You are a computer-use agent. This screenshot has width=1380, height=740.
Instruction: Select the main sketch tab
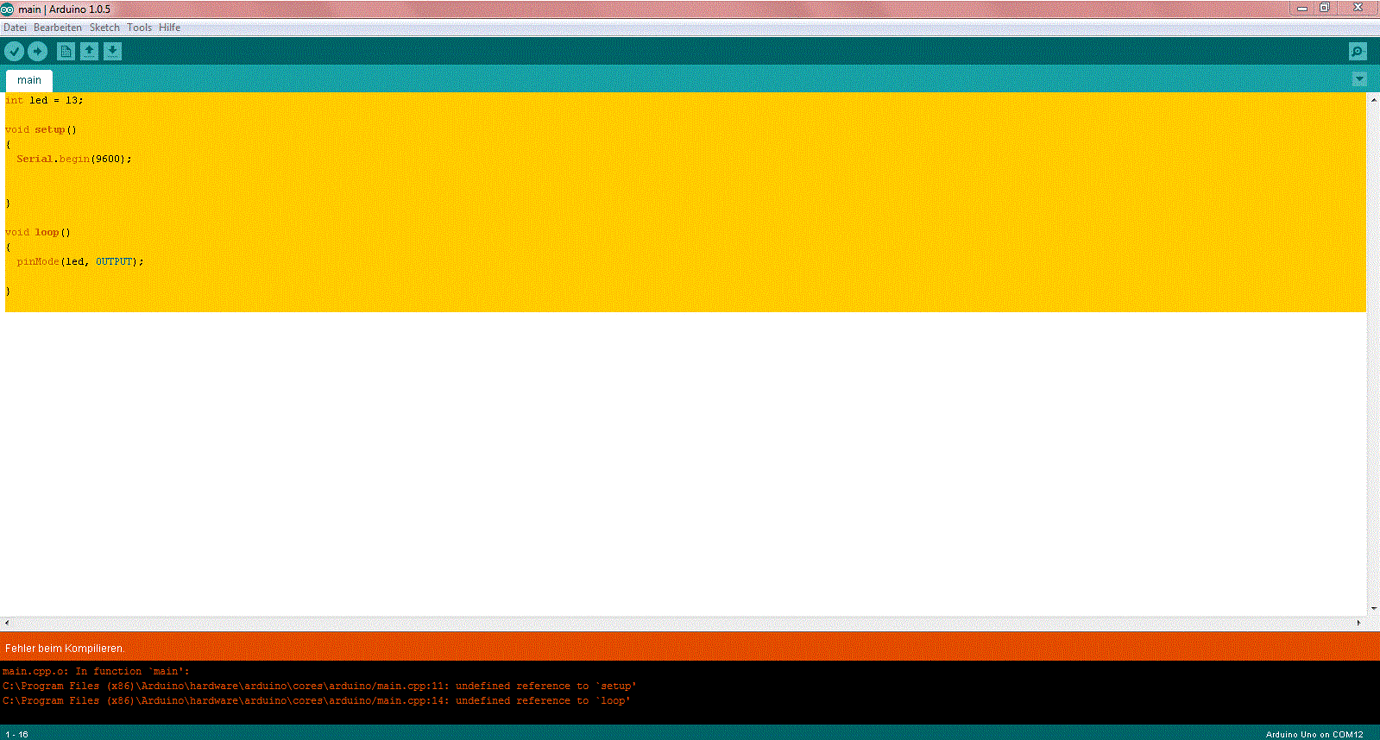29,79
